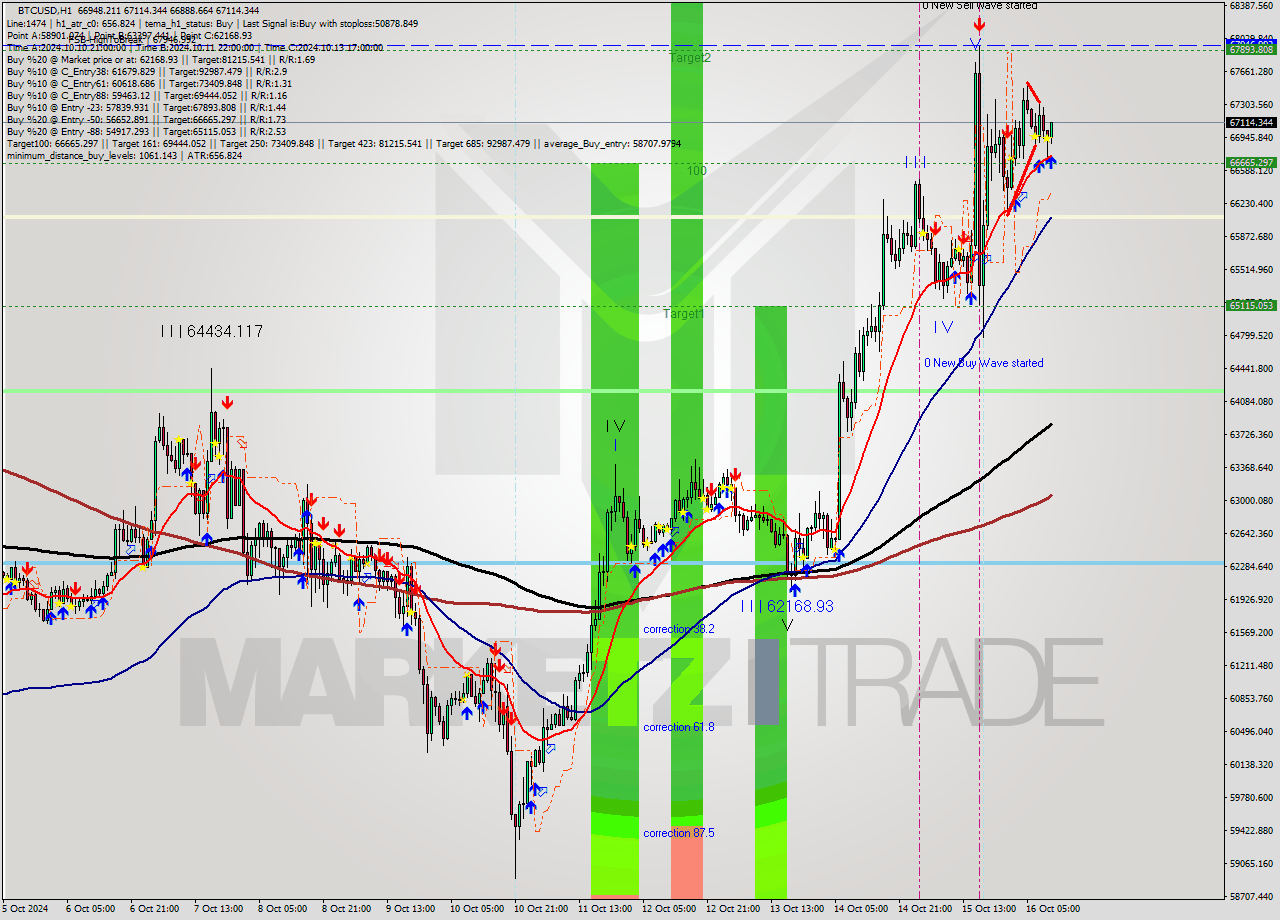Click the 67303.560 price axis value
The width and height of the screenshot is (1280, 920).
pos(1251,104)
